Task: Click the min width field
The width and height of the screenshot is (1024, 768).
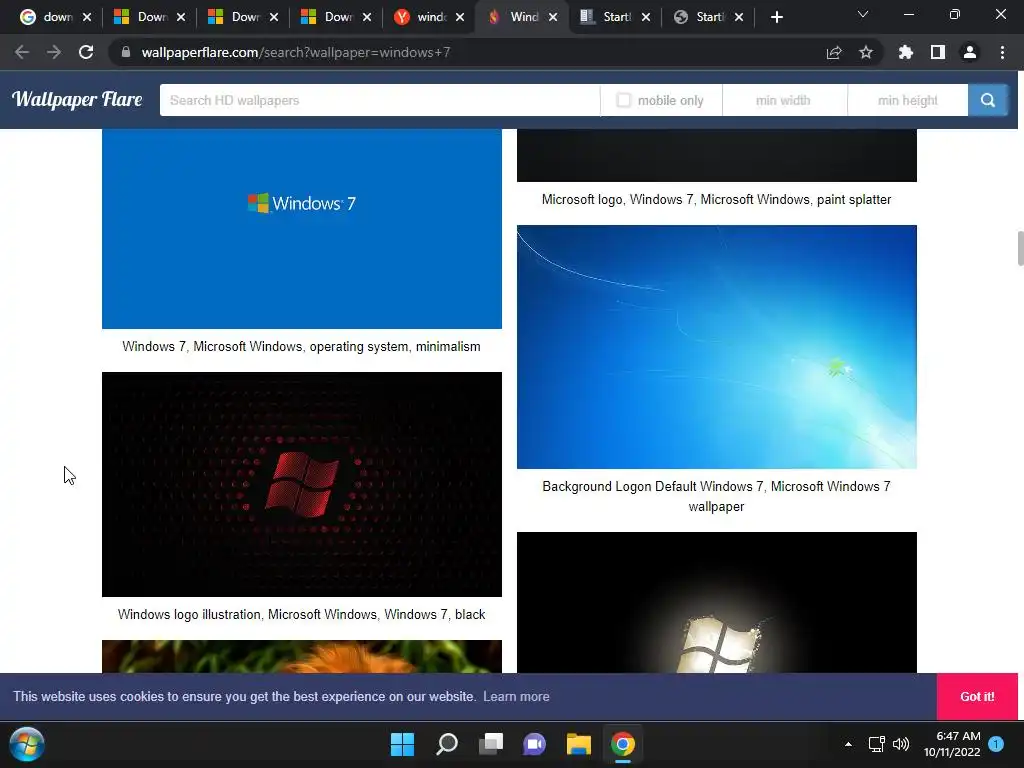Action: click(784, 100)
